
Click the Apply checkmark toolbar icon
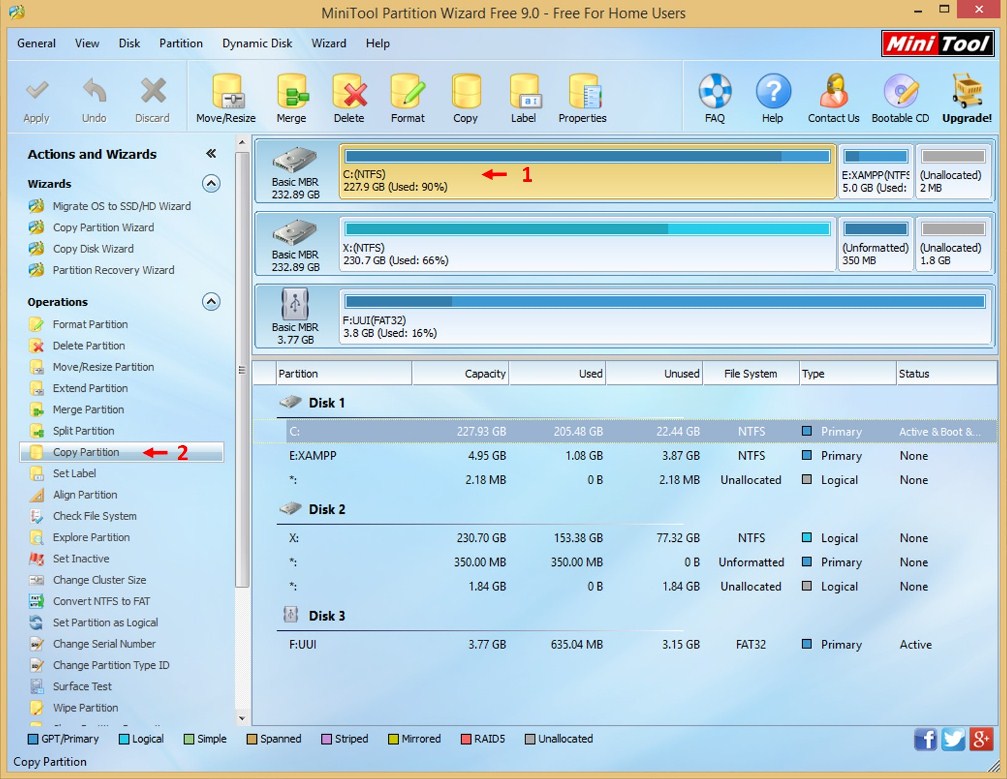(37, 91)
